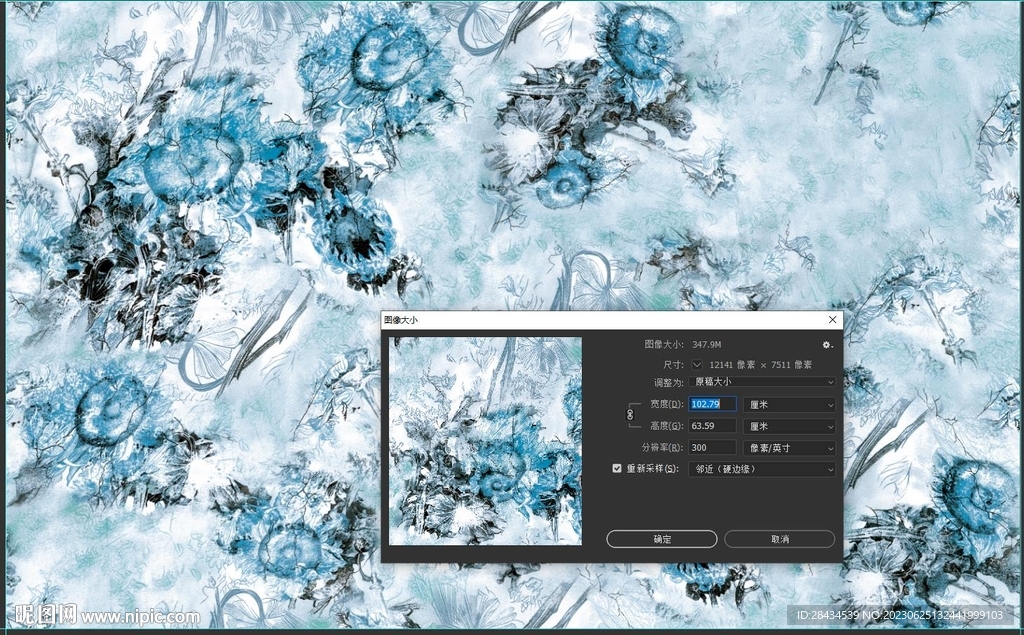Image resolution: width=1024 pixels, height=635 pixels.
Task: Open the Image Size gear settings menu
Action: coord(827,344)
